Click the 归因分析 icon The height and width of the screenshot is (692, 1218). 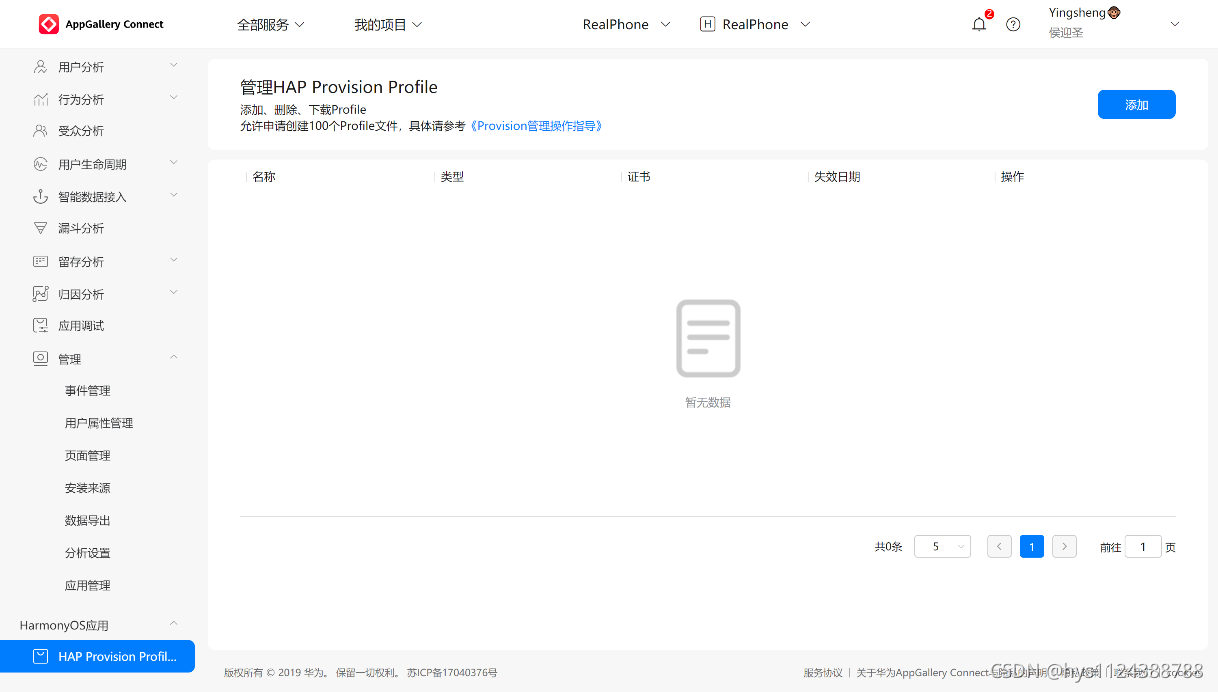(x=40, y=294)
